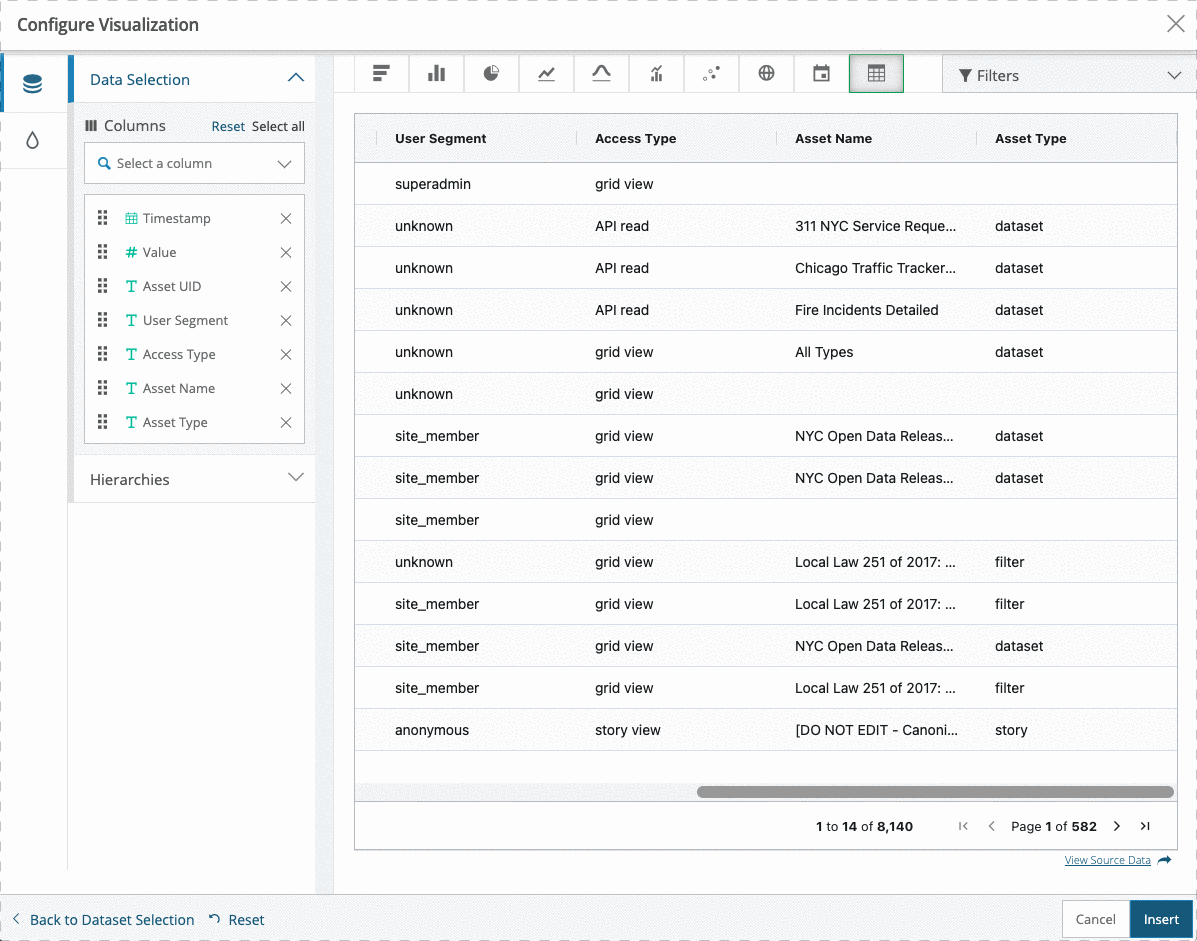Select the horizontal bar chart type
Image resolution: width=1197 pixels, height=941 pixels.
(x=381, y=73)
